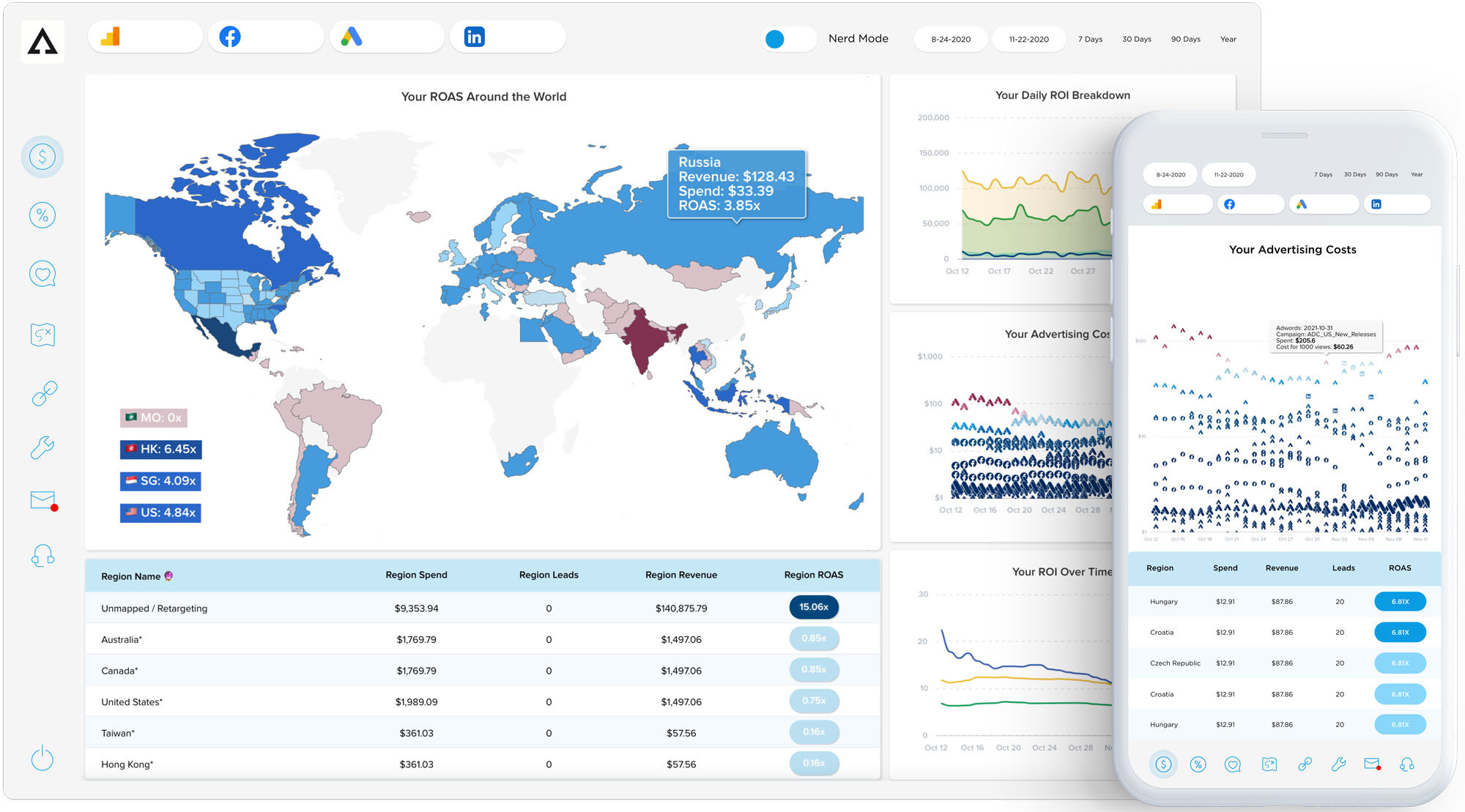1465x812 pixels.
Task: Click the chain link sidebar icon
Action: 44,393
